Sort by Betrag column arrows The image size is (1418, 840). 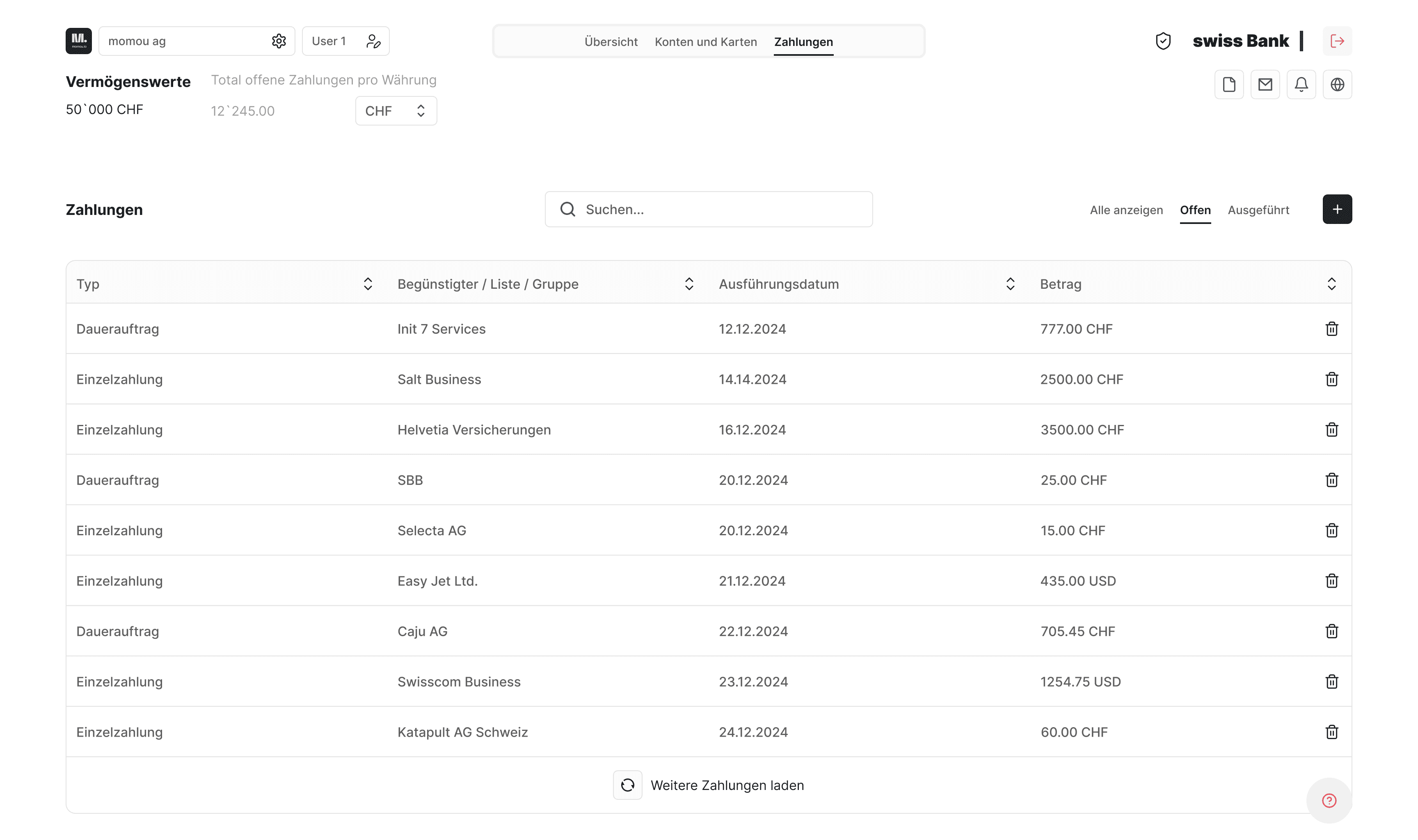(x=1331, y=284)
